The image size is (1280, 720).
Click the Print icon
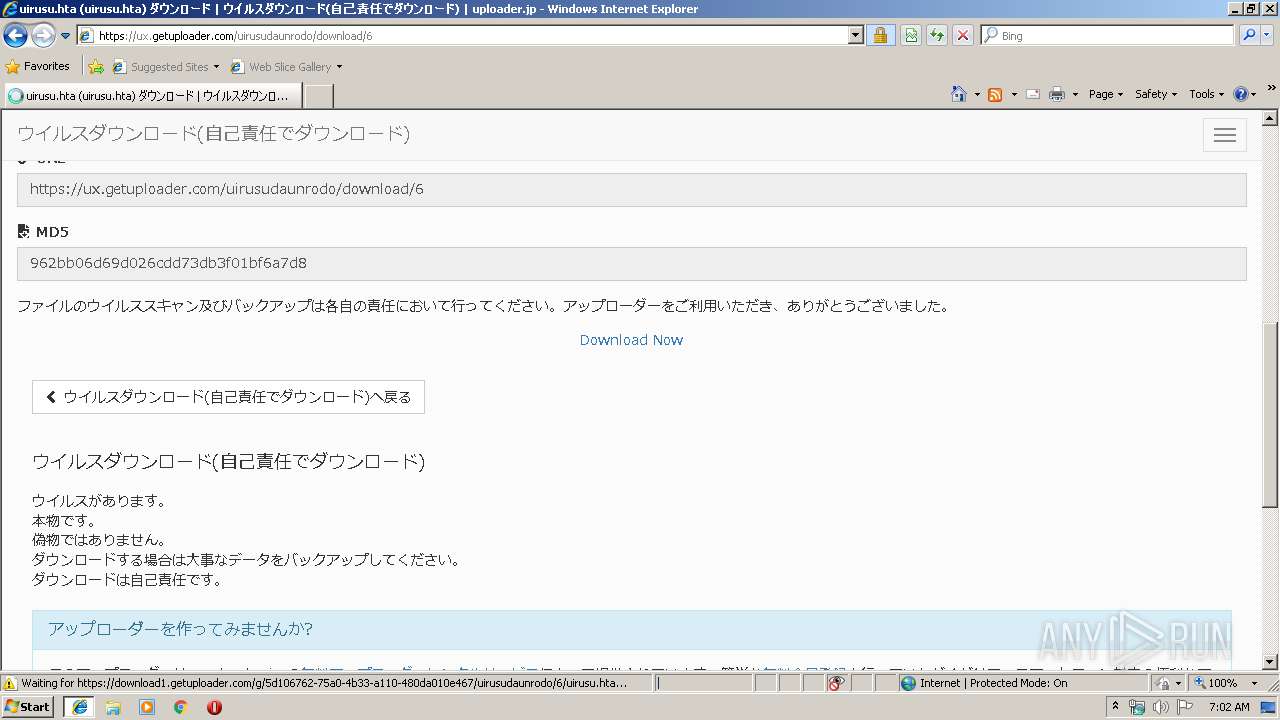[x=1057, y=94]
